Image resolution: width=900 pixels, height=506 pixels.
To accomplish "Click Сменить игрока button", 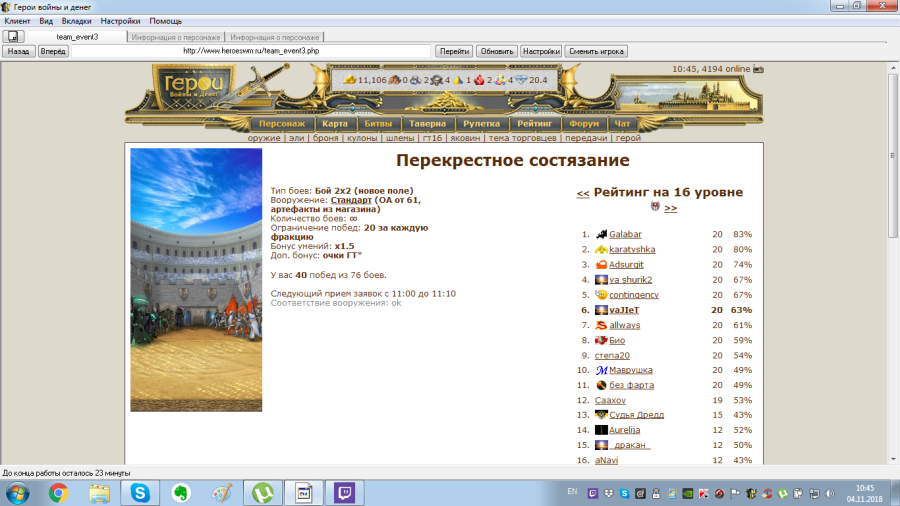I will tap(596, 52).
